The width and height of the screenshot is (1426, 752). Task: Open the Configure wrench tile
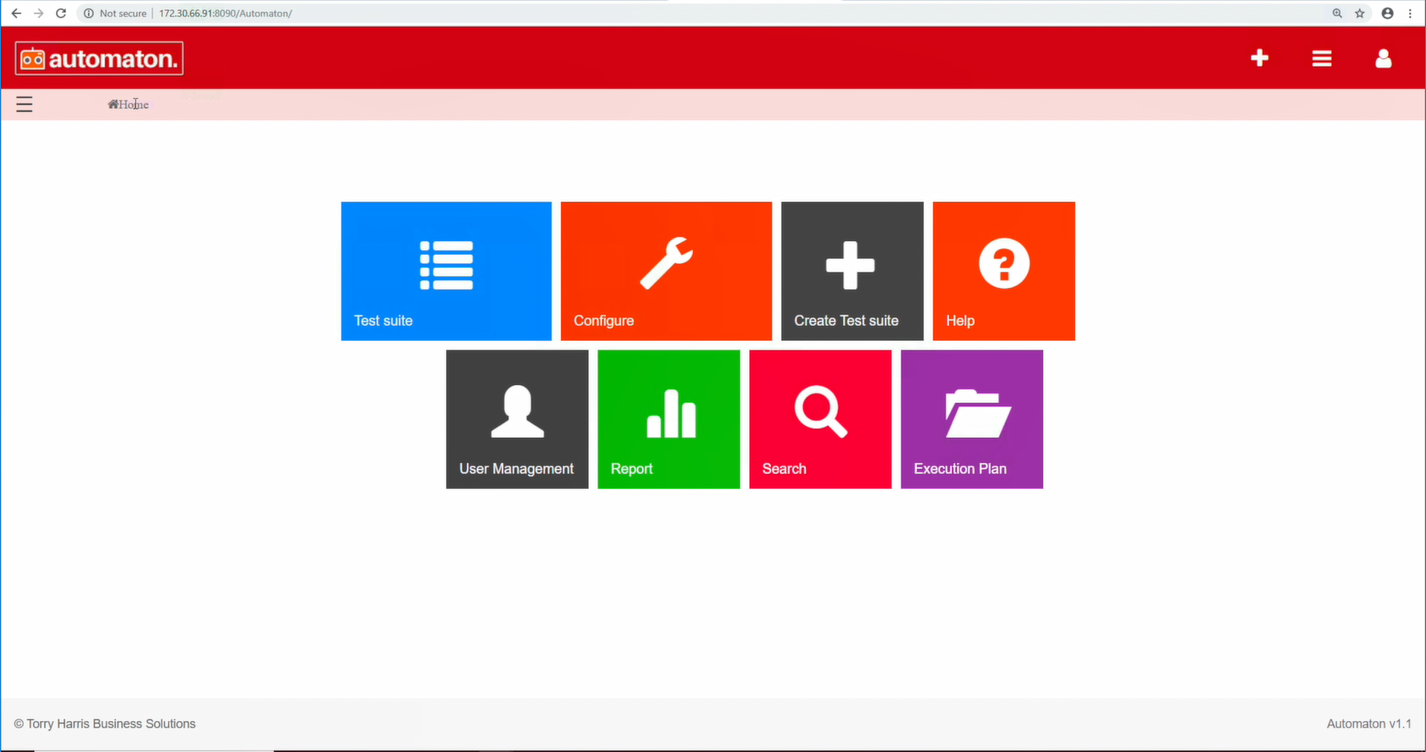pyautogui.click(x=666, y=271)
